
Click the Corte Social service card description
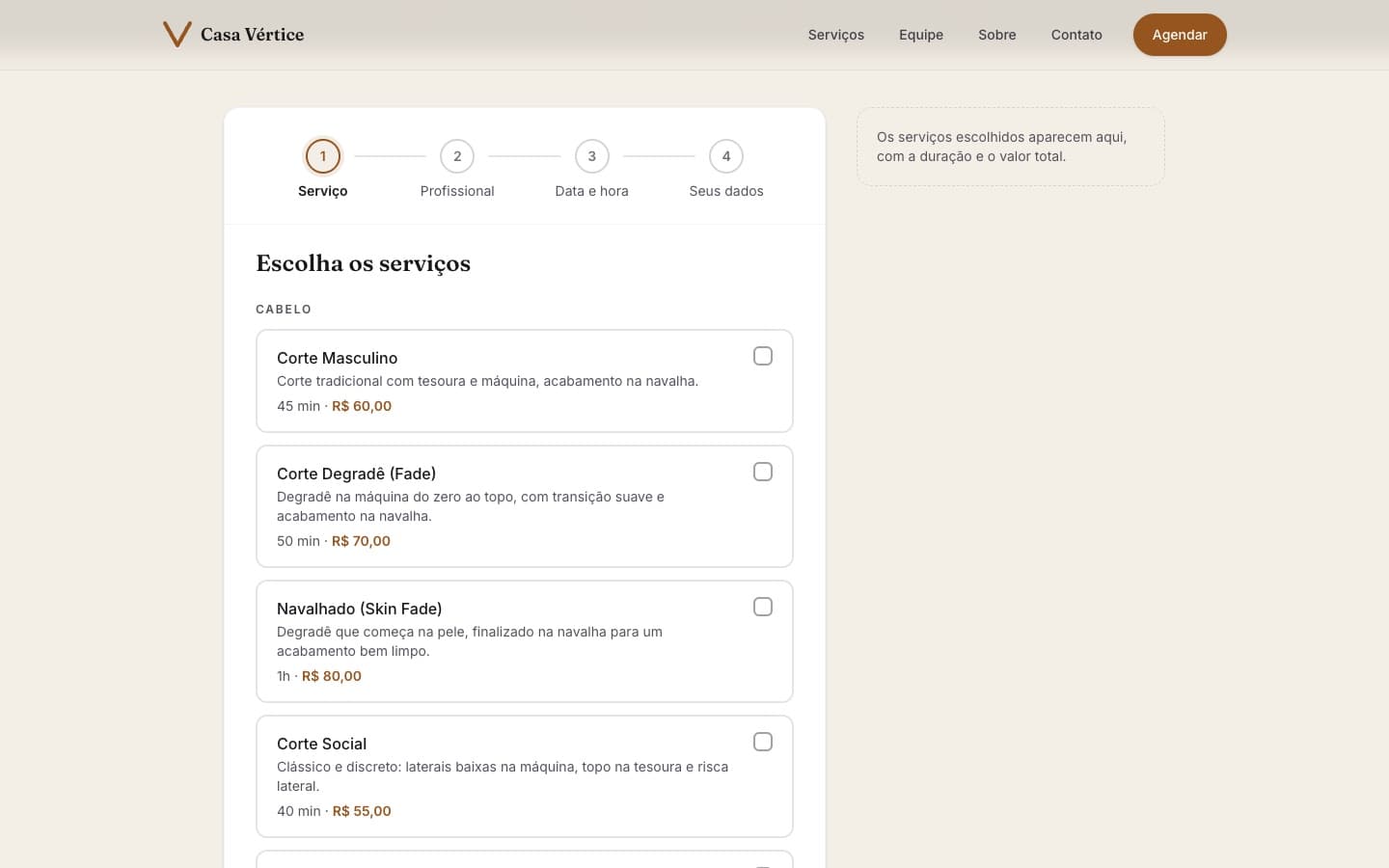(503, 776)
